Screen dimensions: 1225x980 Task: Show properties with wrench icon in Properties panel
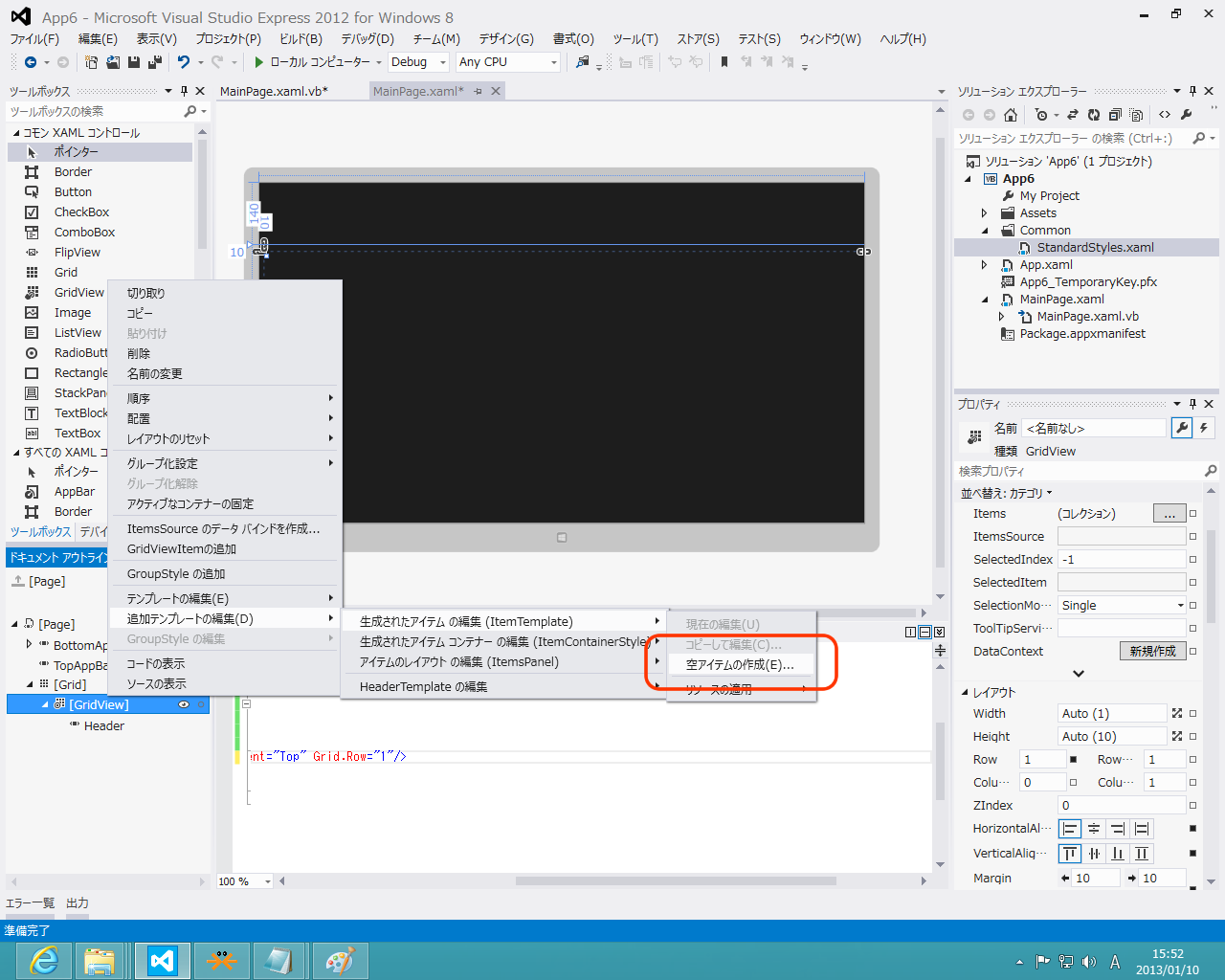point(1182,429)
